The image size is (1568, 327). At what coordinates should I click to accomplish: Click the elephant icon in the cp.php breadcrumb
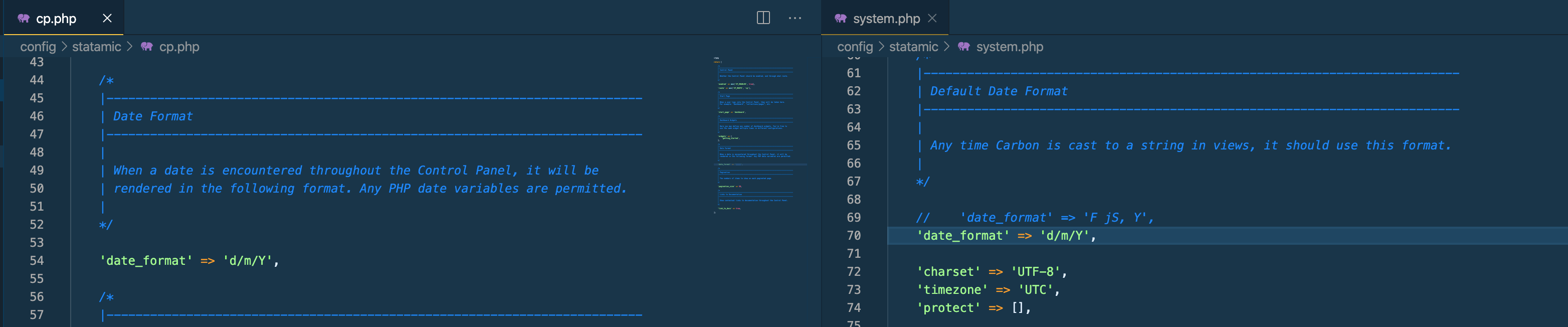point(147,46)
